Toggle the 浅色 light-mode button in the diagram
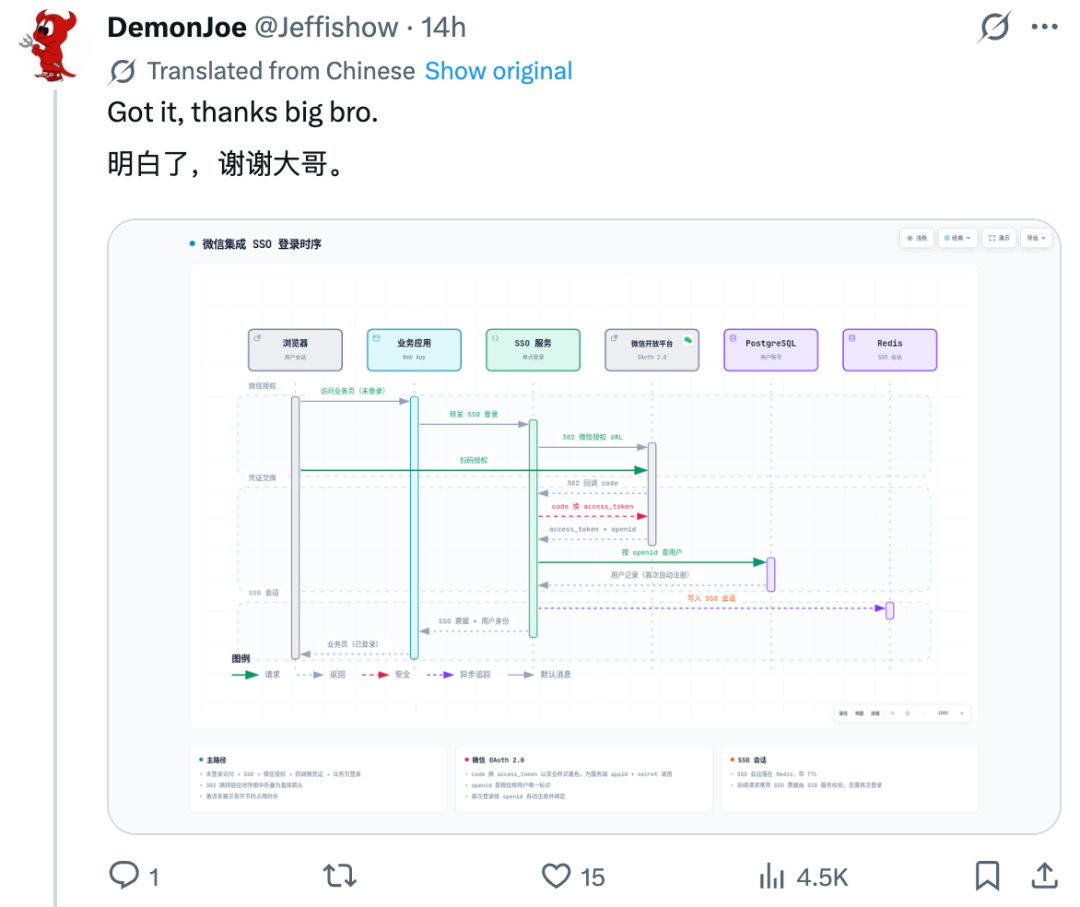The width and height of the screenshot is (1080, 907). [917, 238]
